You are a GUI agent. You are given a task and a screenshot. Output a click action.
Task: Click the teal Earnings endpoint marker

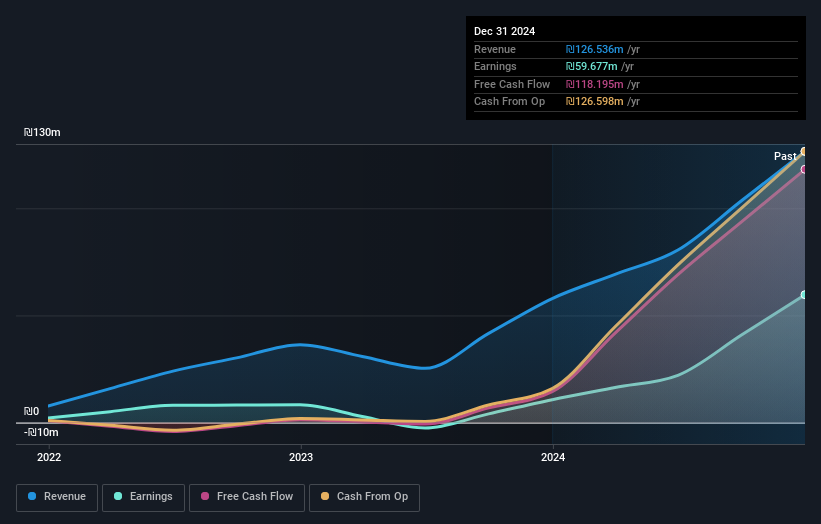tap(804, 295)
